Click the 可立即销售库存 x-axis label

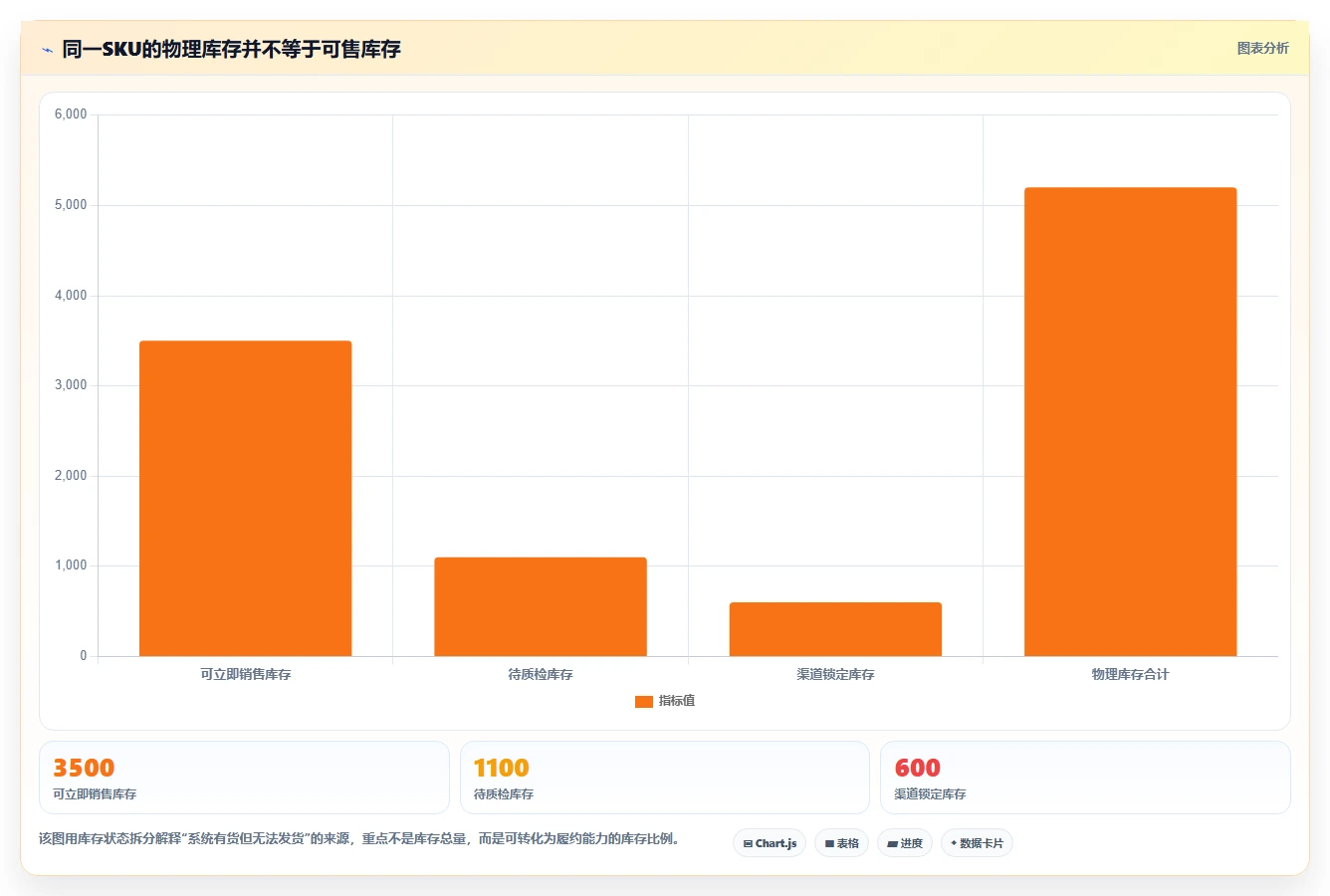coord(246,674)
